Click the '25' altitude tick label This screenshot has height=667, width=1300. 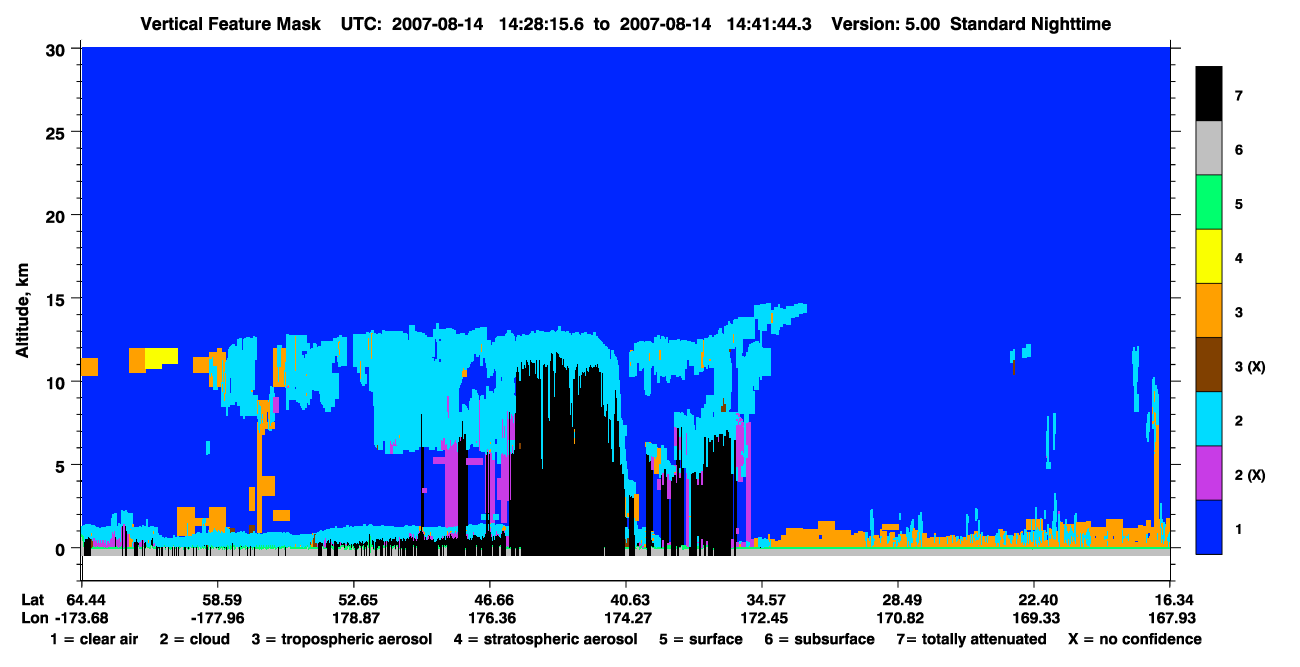57,132
